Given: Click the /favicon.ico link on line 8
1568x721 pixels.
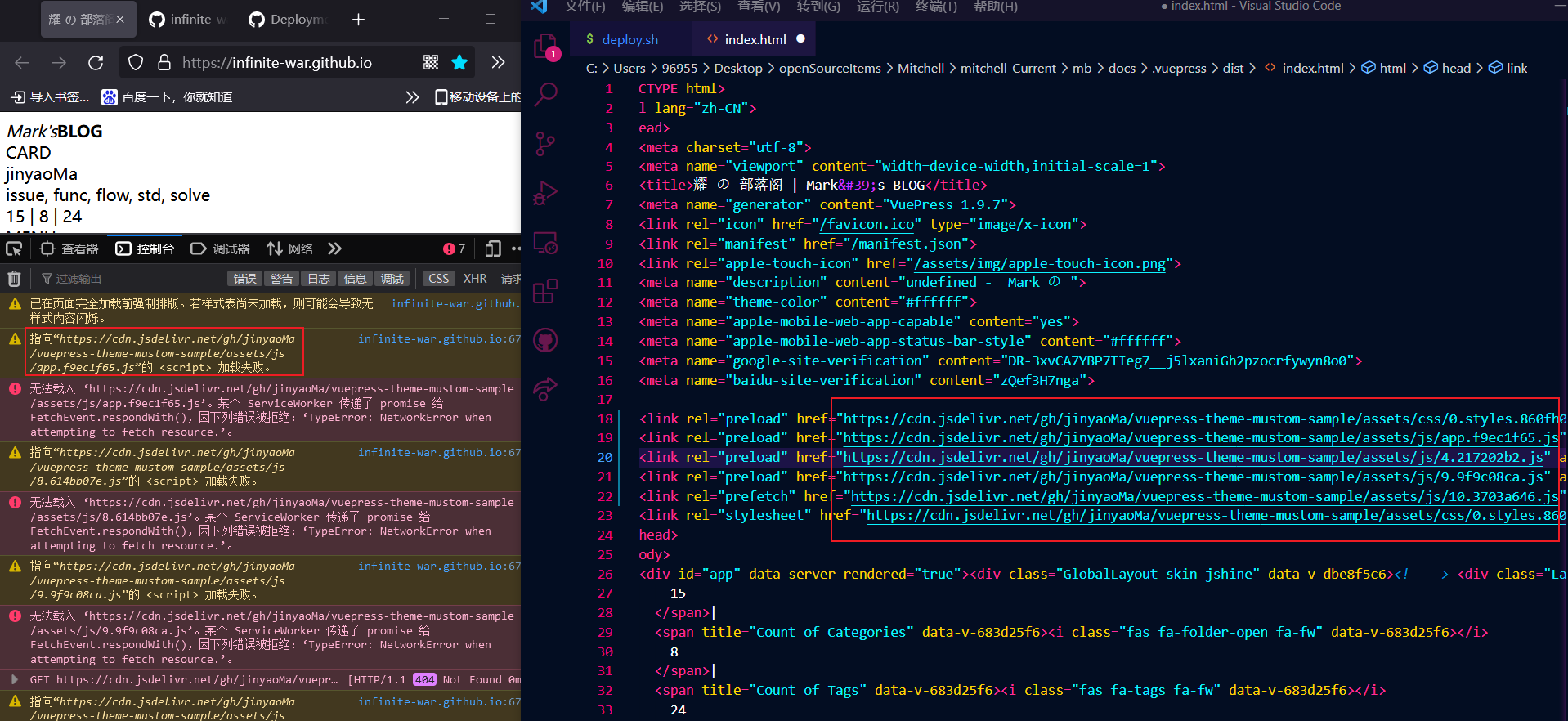Looking at the screenshot, I should [x=867, y=224].
